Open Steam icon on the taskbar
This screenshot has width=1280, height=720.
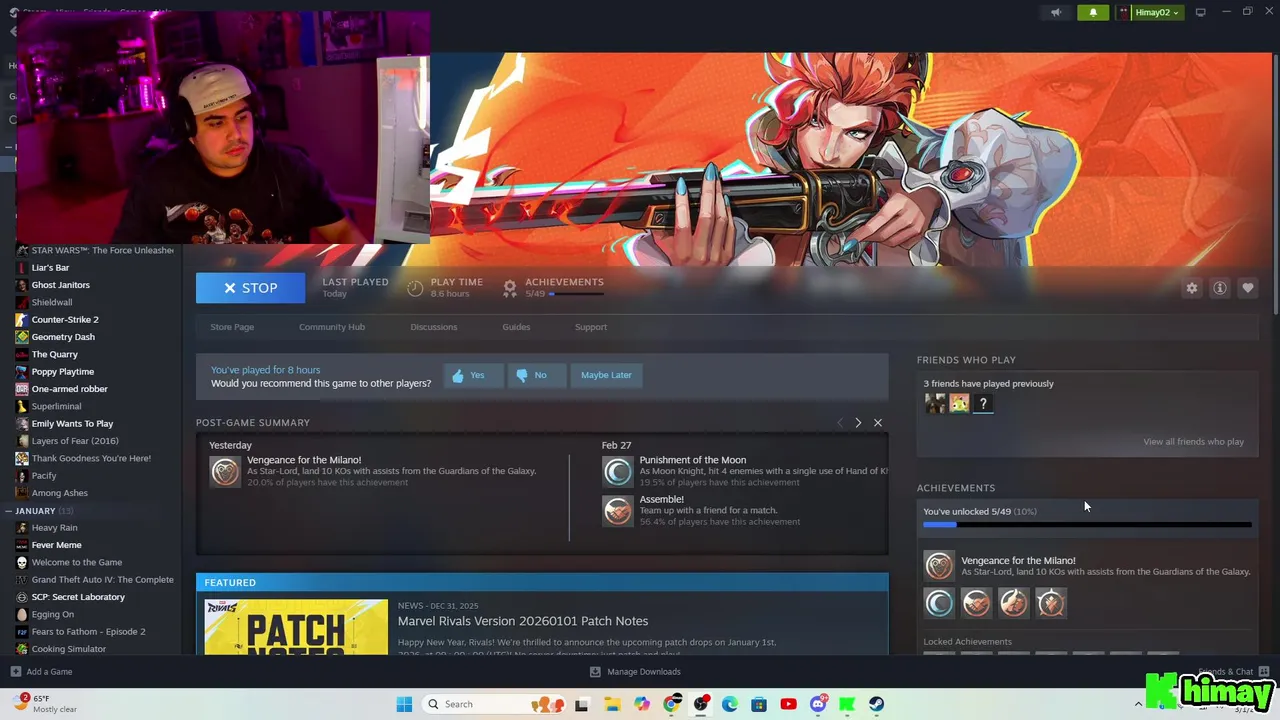tap(876, 704)
